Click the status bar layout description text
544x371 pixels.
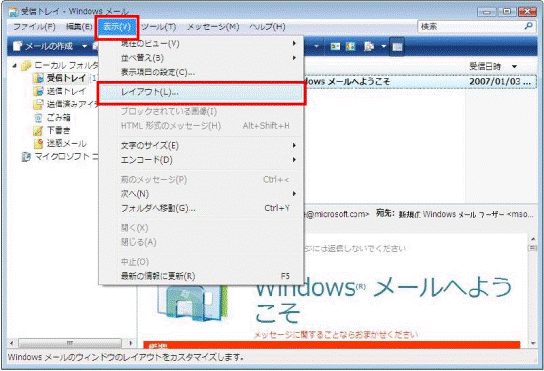[126, 357]
